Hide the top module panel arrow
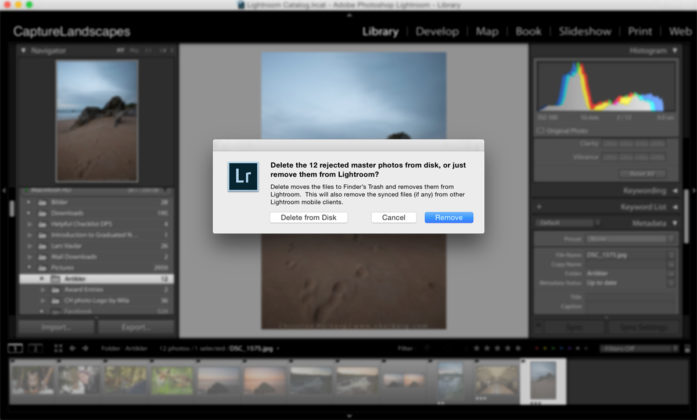Screen dimensions: 697x420 coord(349,15)
